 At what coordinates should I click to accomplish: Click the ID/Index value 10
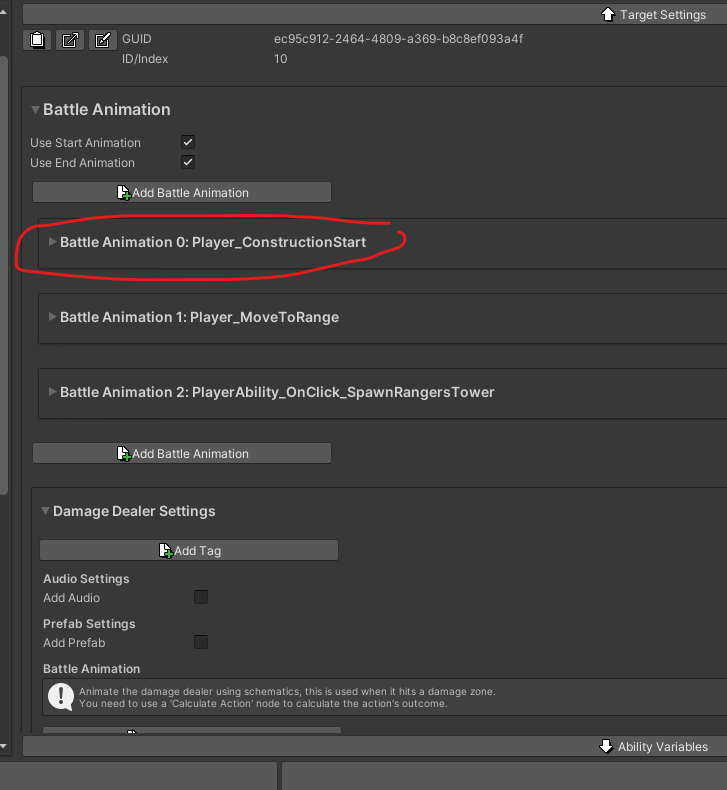pos(281,59)
